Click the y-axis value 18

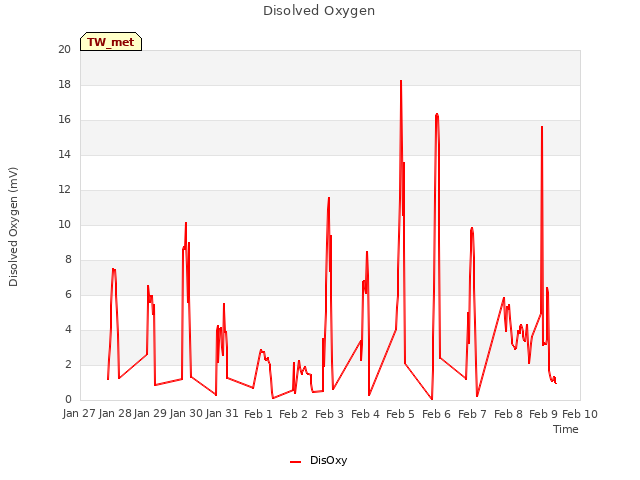64,85
